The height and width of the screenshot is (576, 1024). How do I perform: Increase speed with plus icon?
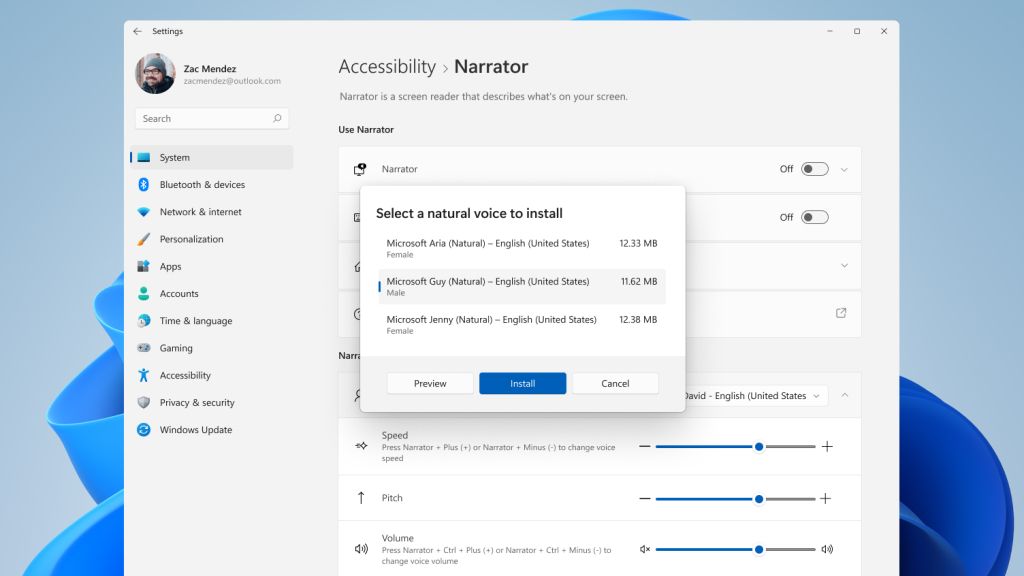(827, 447)
